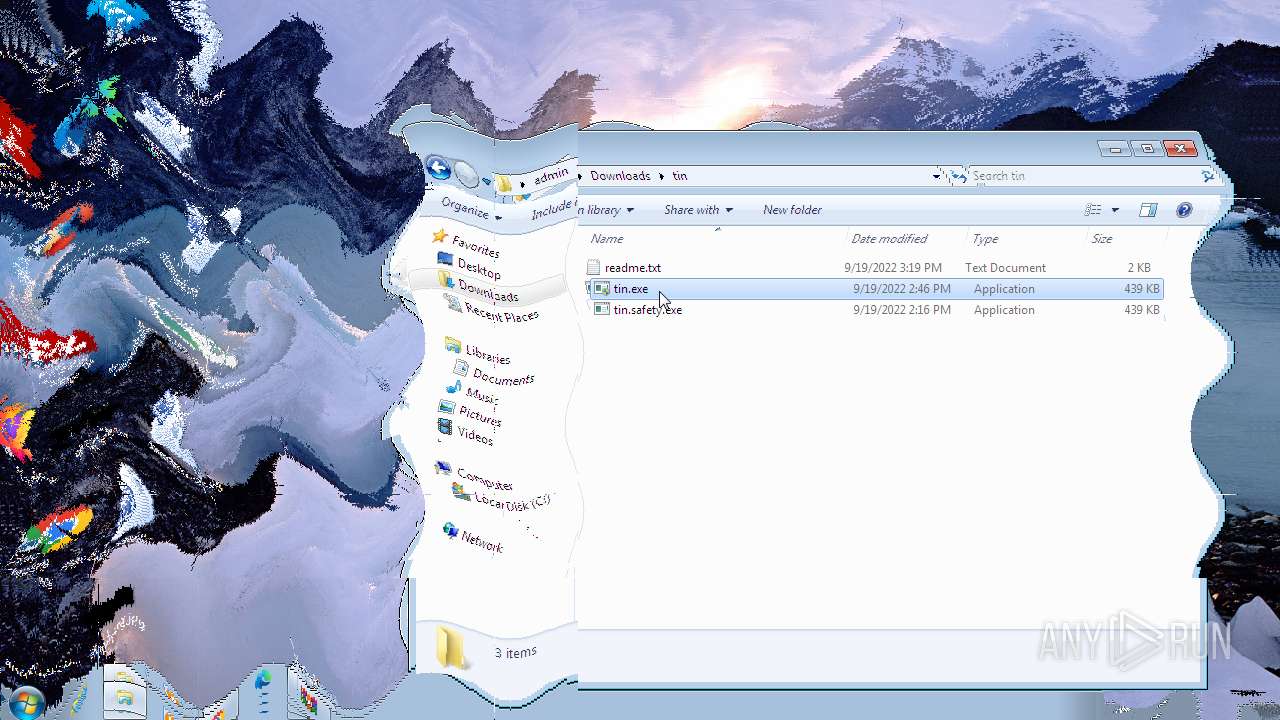Screen dimensions: 1280x720
Task: Click into the Search tin field
Action: 1085,176
